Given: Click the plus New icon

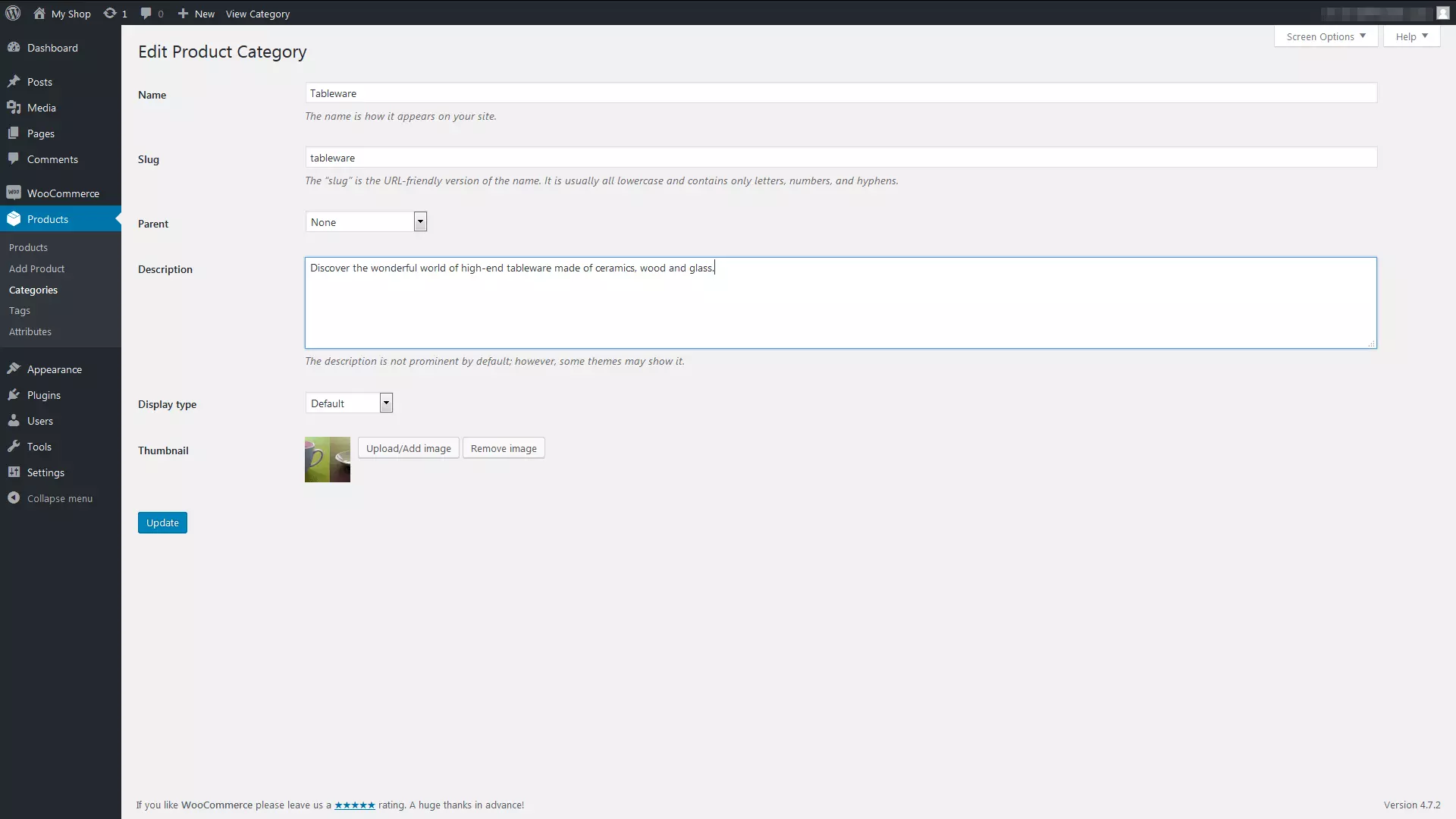Looking at the screenshot, I should [183, 13].
